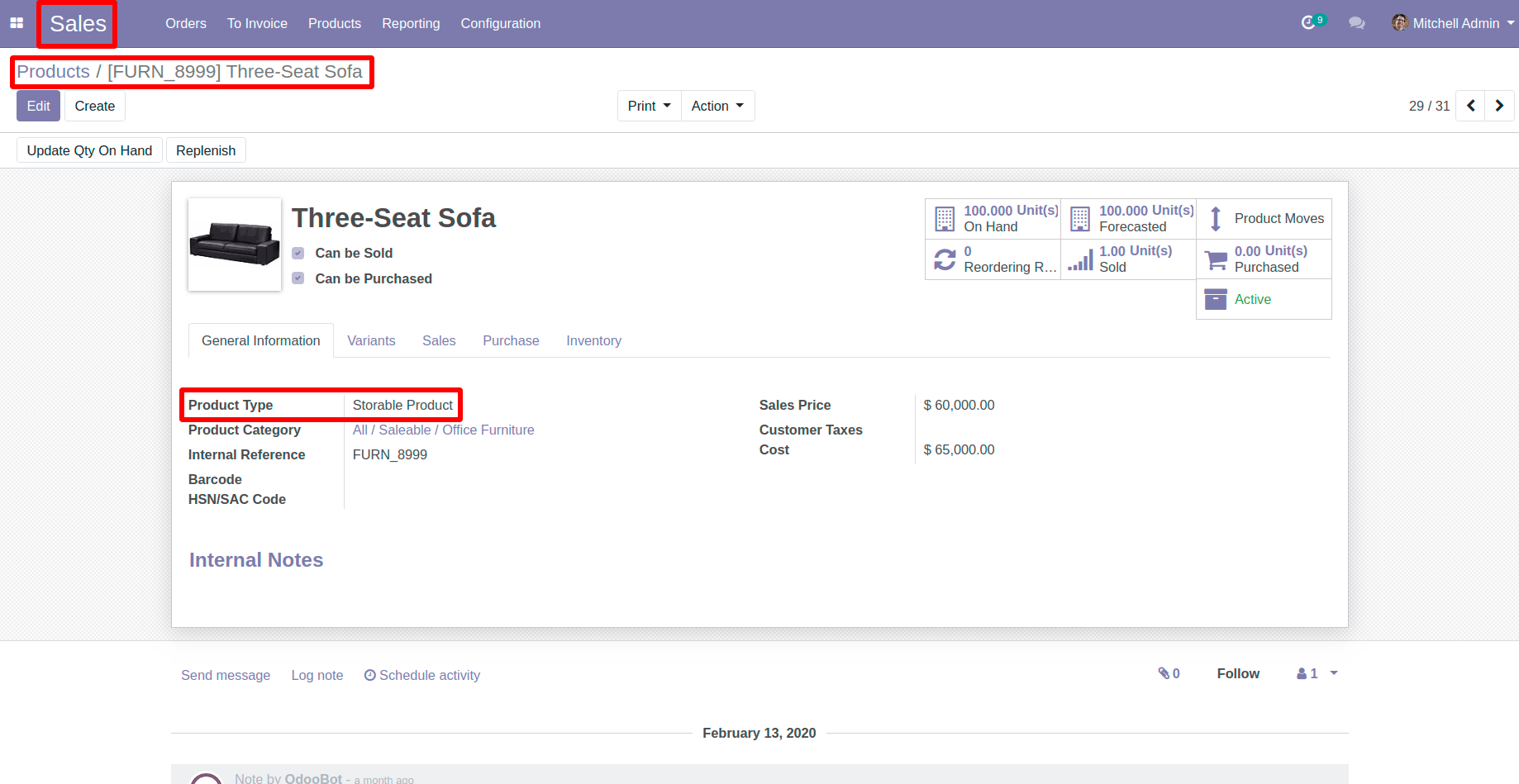
Task: Click the Follow button
Action: tap(1238, 673)
